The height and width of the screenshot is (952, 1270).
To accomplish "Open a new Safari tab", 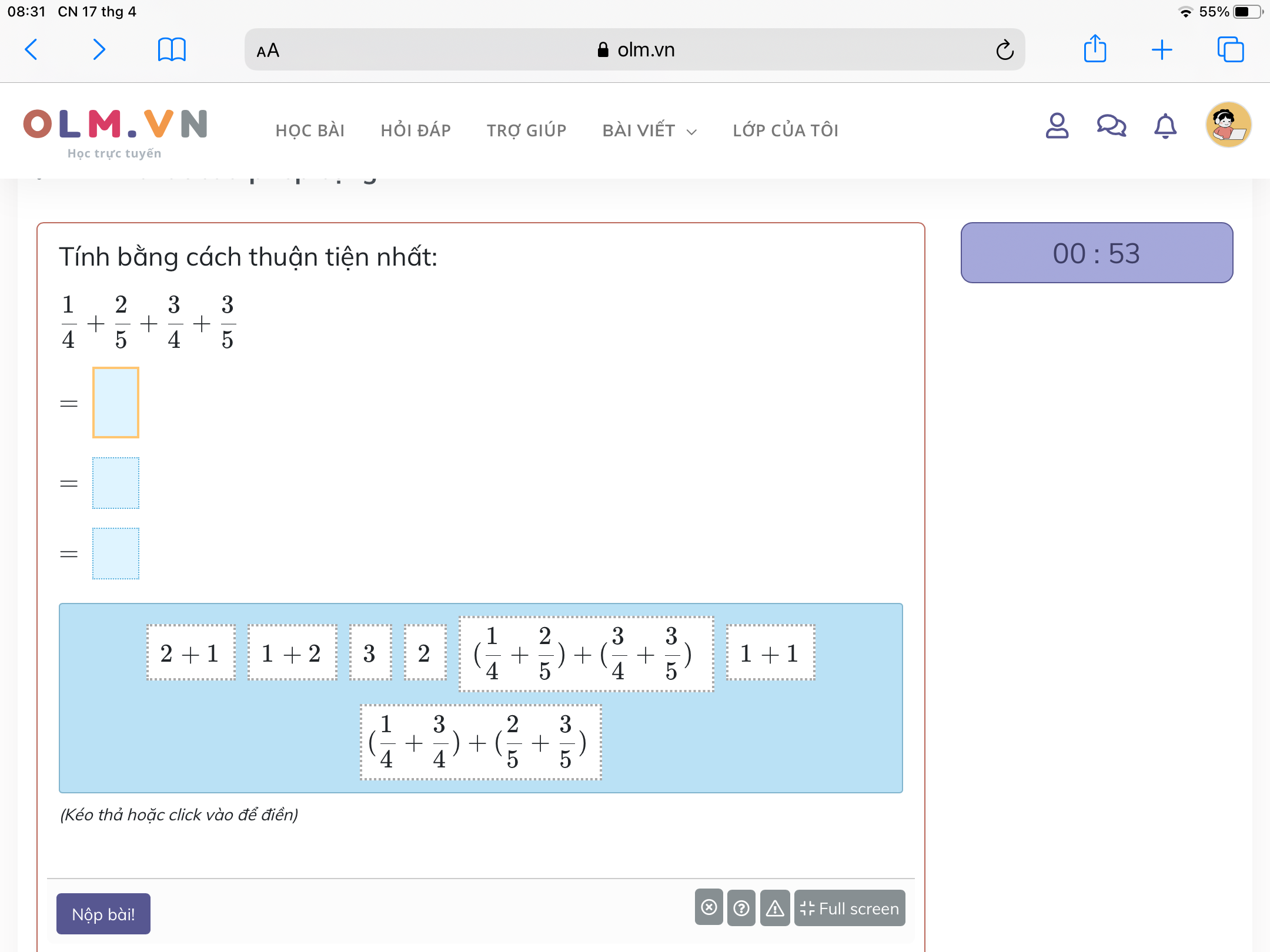I will (1162, 50).
